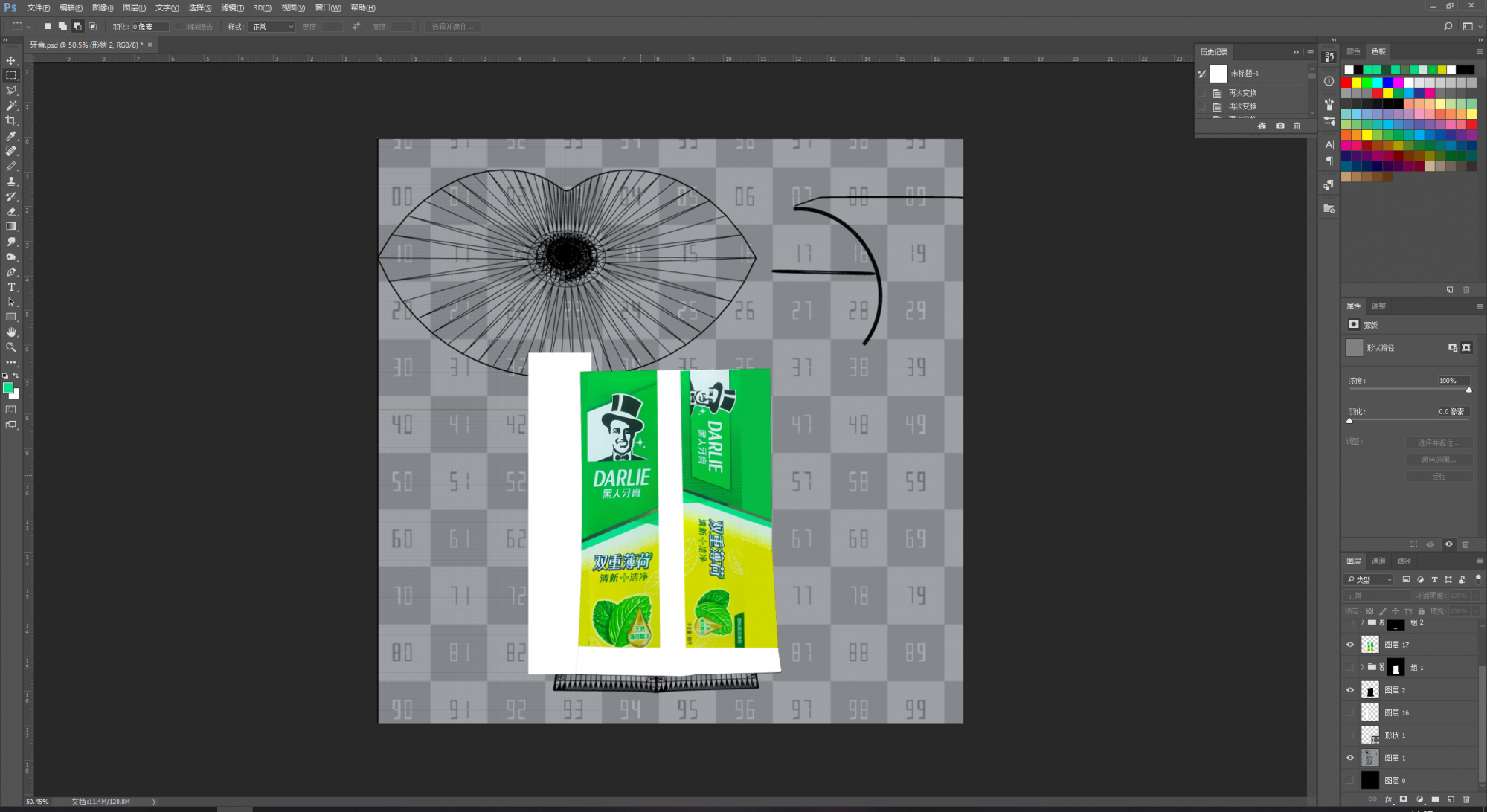1487x812 pixels.
Task: Open the History panel menu
Action: (x=1310, y=52)
